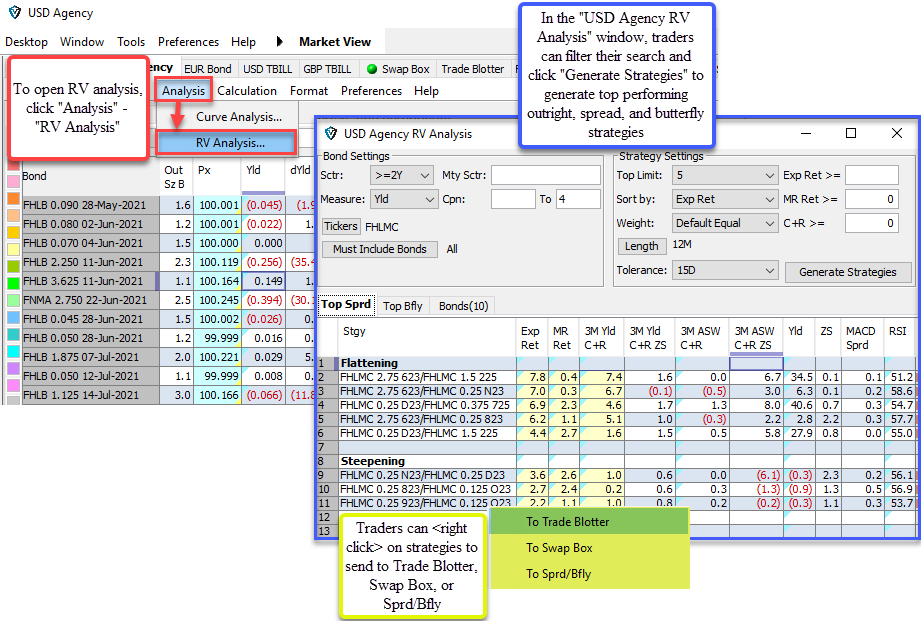This screenshot has height=621, width=921.
Task: Open the Format menu
Action: point(308,90)
